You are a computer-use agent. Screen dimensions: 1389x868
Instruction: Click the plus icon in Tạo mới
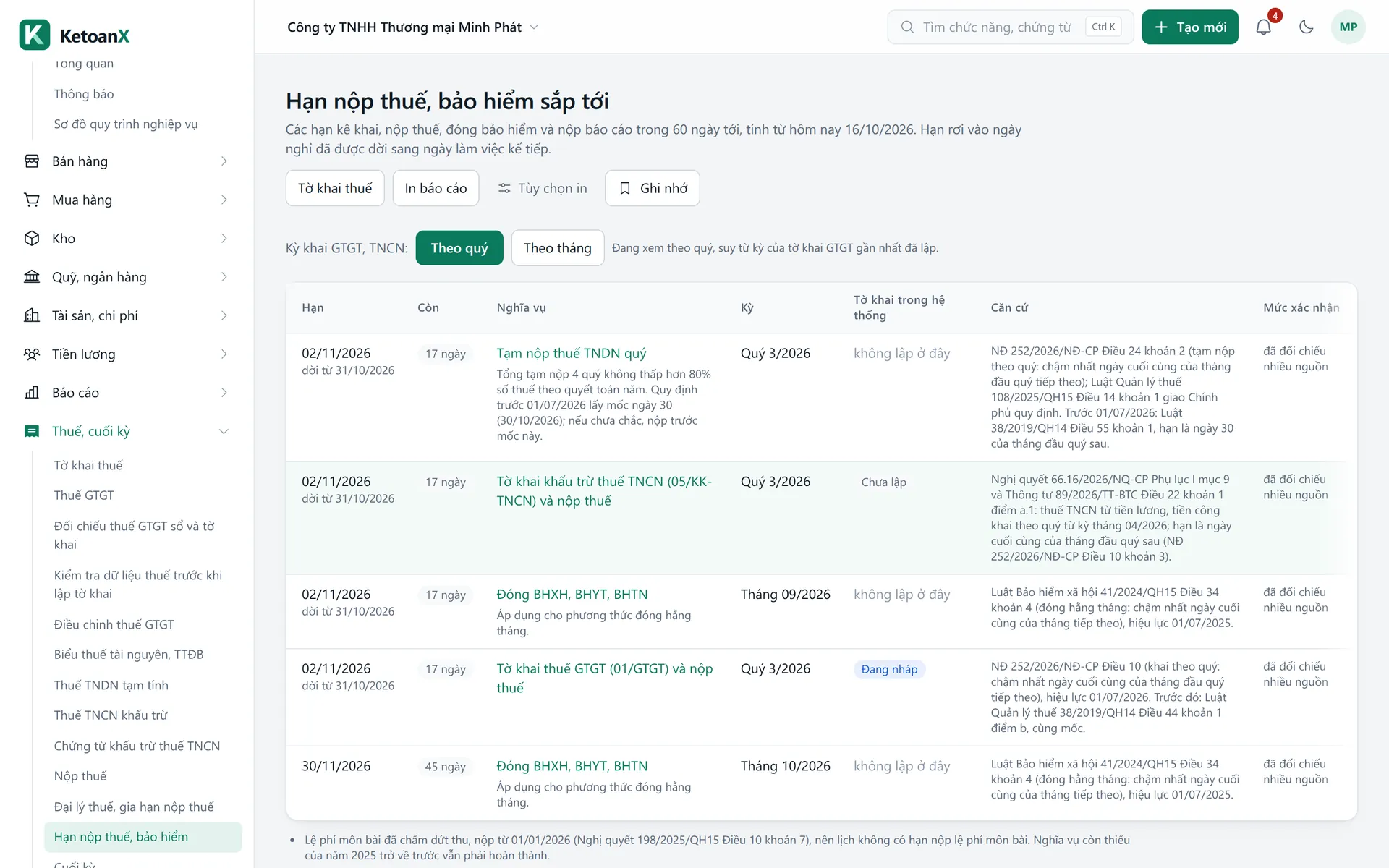coord(1161,27)
